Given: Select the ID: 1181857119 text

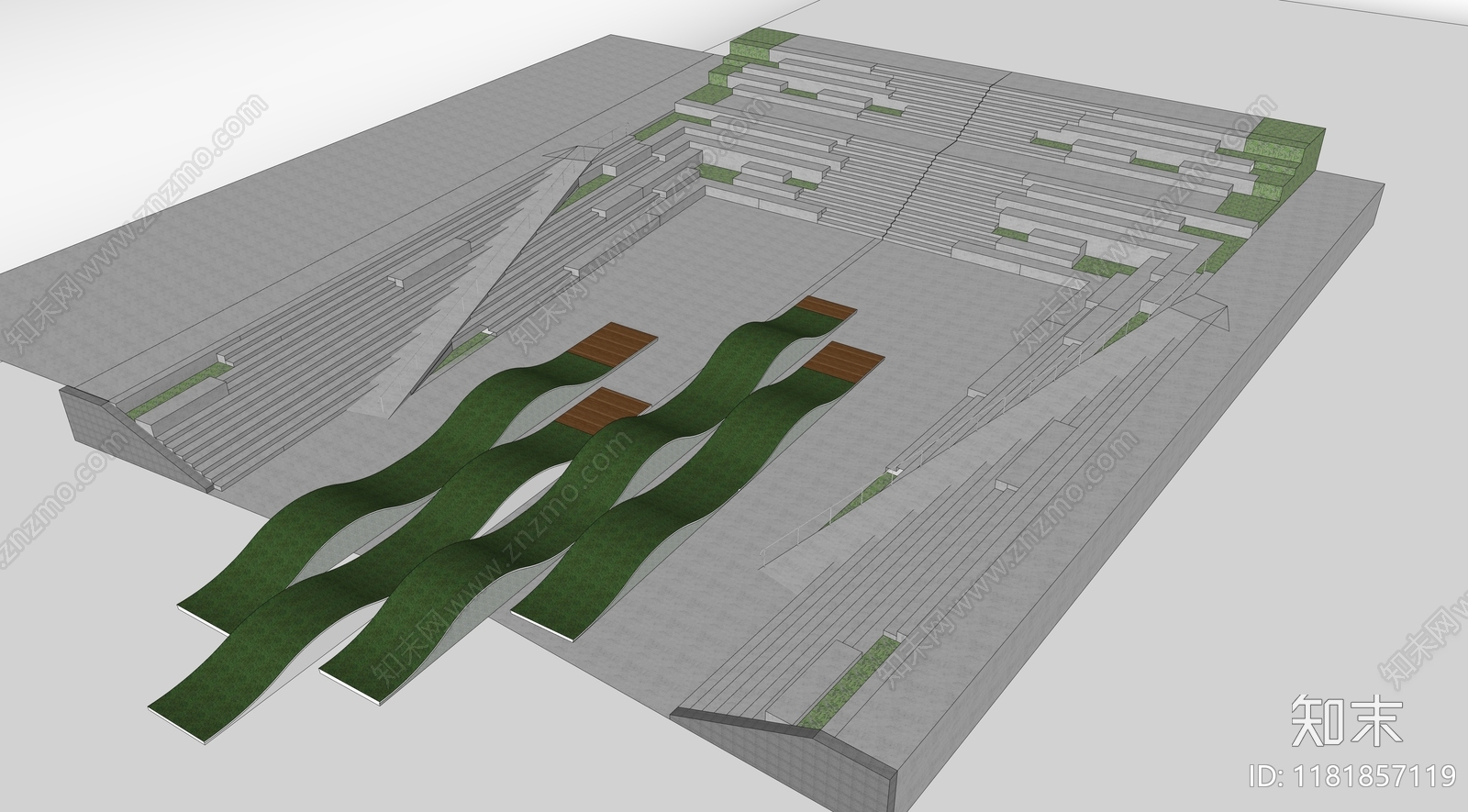Looking at the screenshot, I should (x=1352, y=776).
